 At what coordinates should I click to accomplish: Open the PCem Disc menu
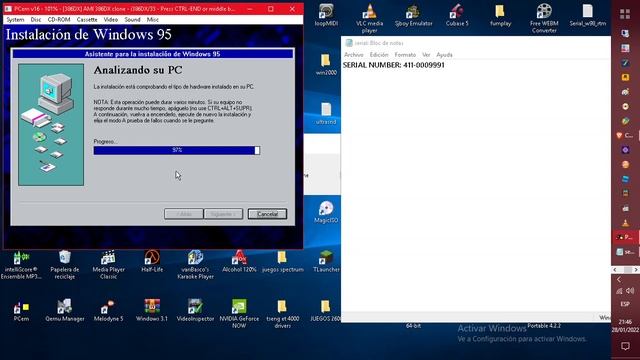(x=36, y=20)
